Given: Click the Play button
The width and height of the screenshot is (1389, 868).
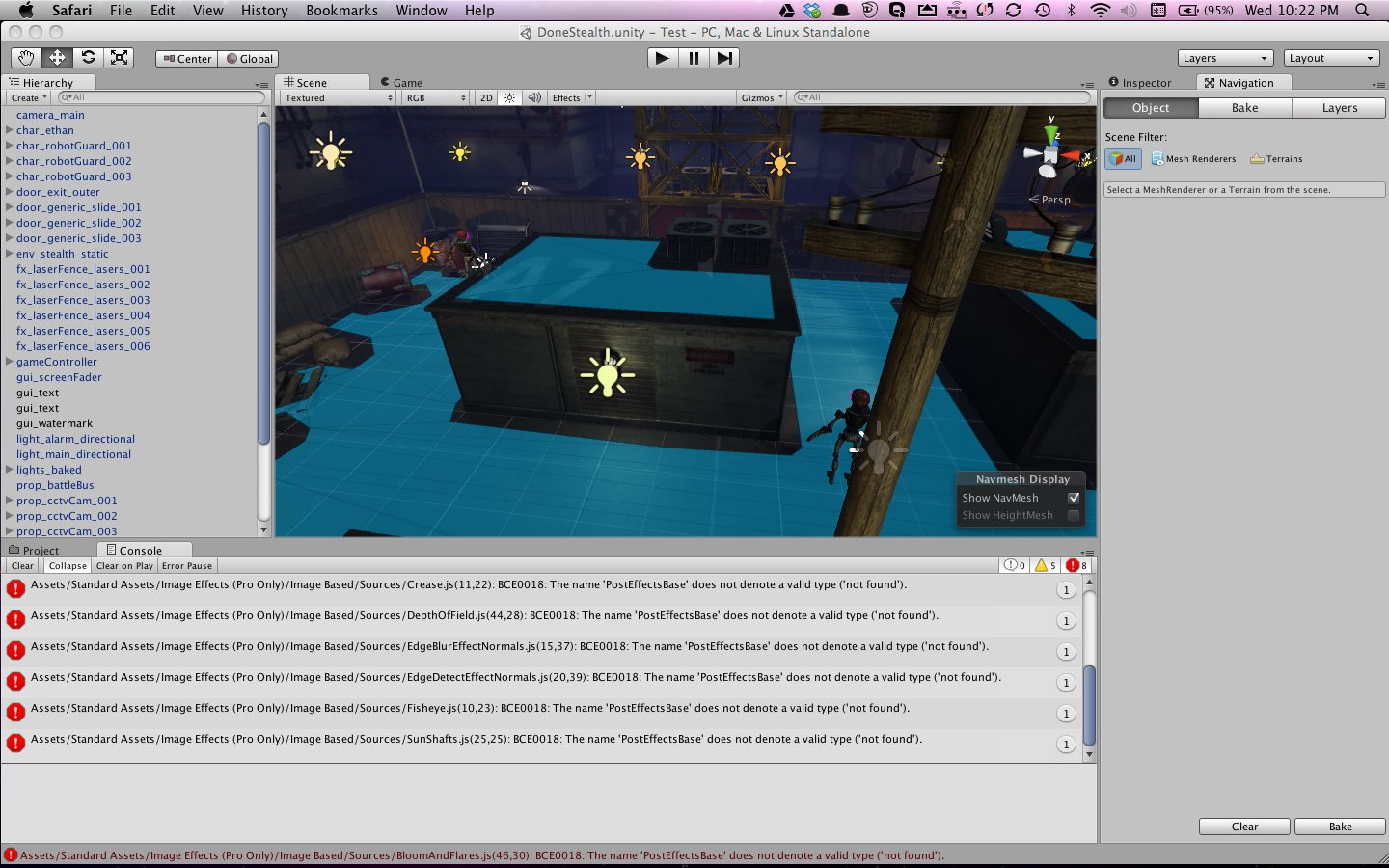Looking at the screenshot, I should pyautogui.click(x=662, y=58).
